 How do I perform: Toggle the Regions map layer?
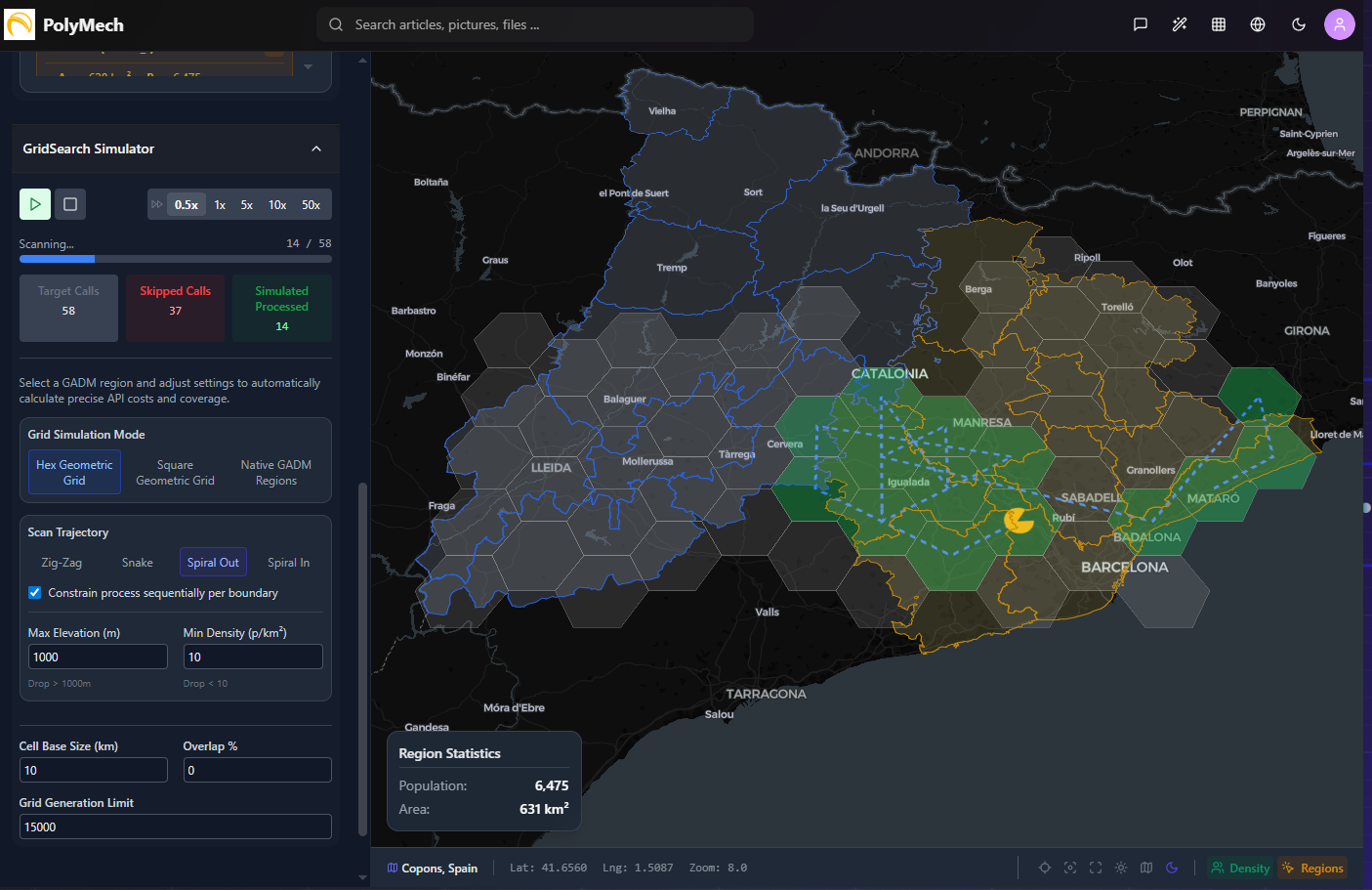[1312, 868]
